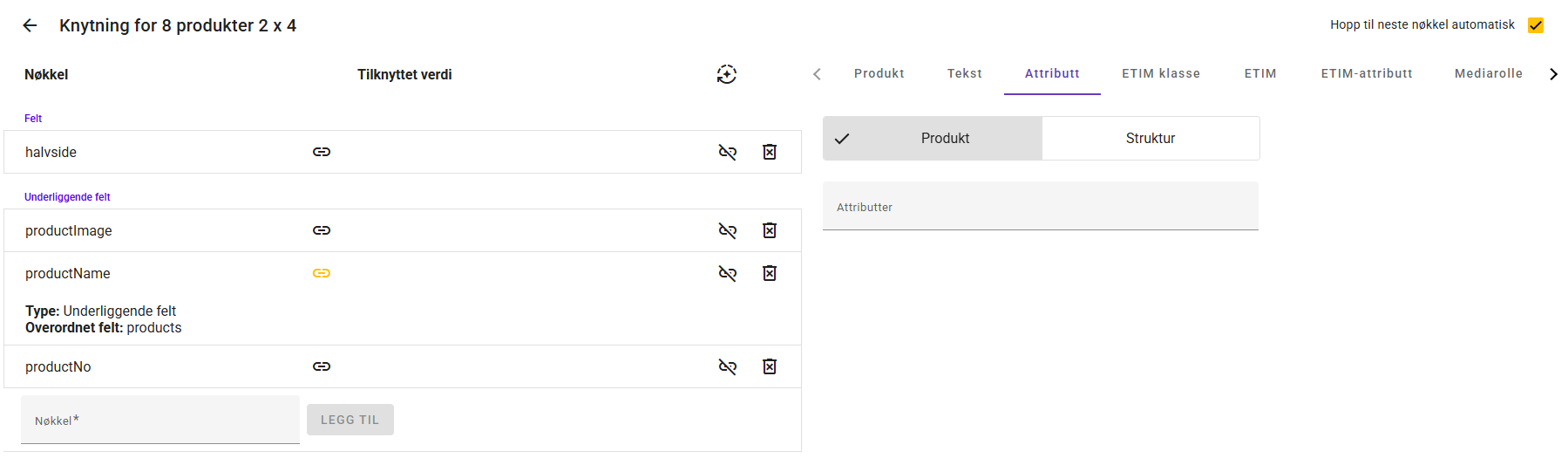Delete the halvside key
Image resolution: width=1568 pixels, height=472 pixels.
(x=770, y=152)
